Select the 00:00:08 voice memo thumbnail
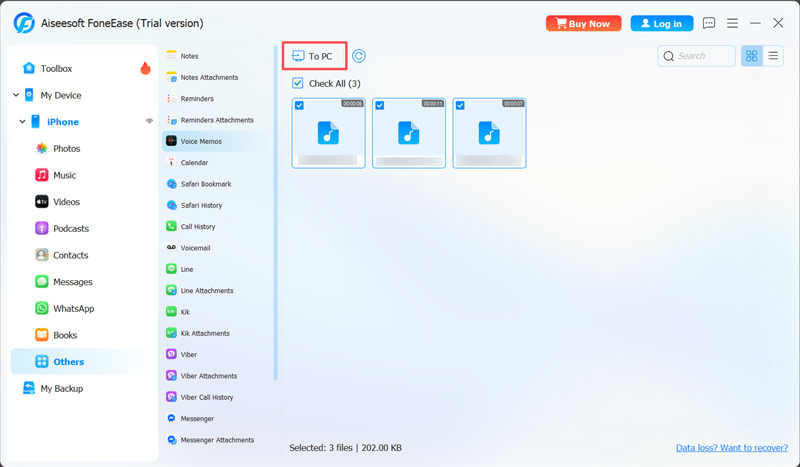This screenshot has width=800, height=467. [328, 133]
